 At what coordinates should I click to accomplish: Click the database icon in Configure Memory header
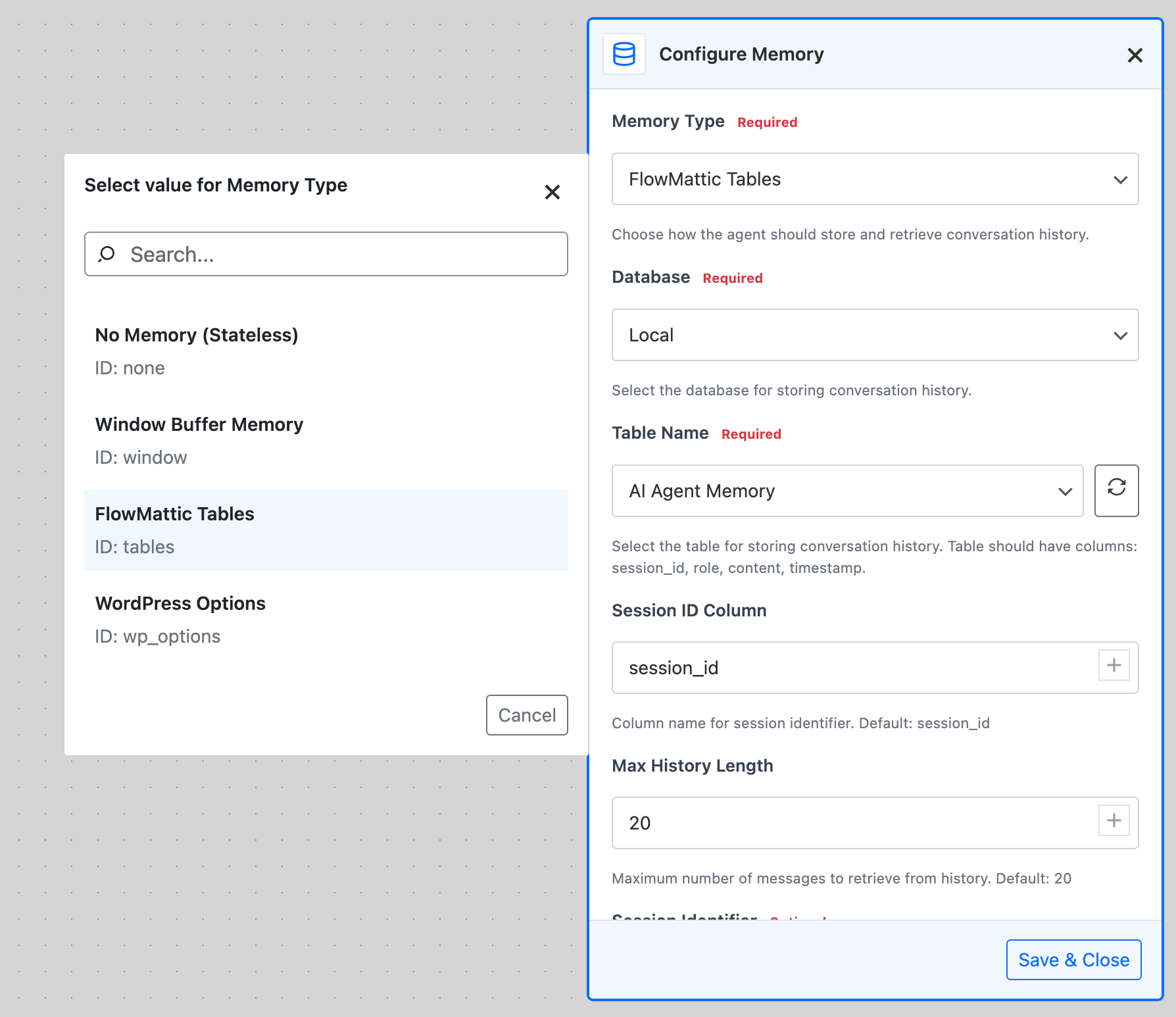coord(624,54)
